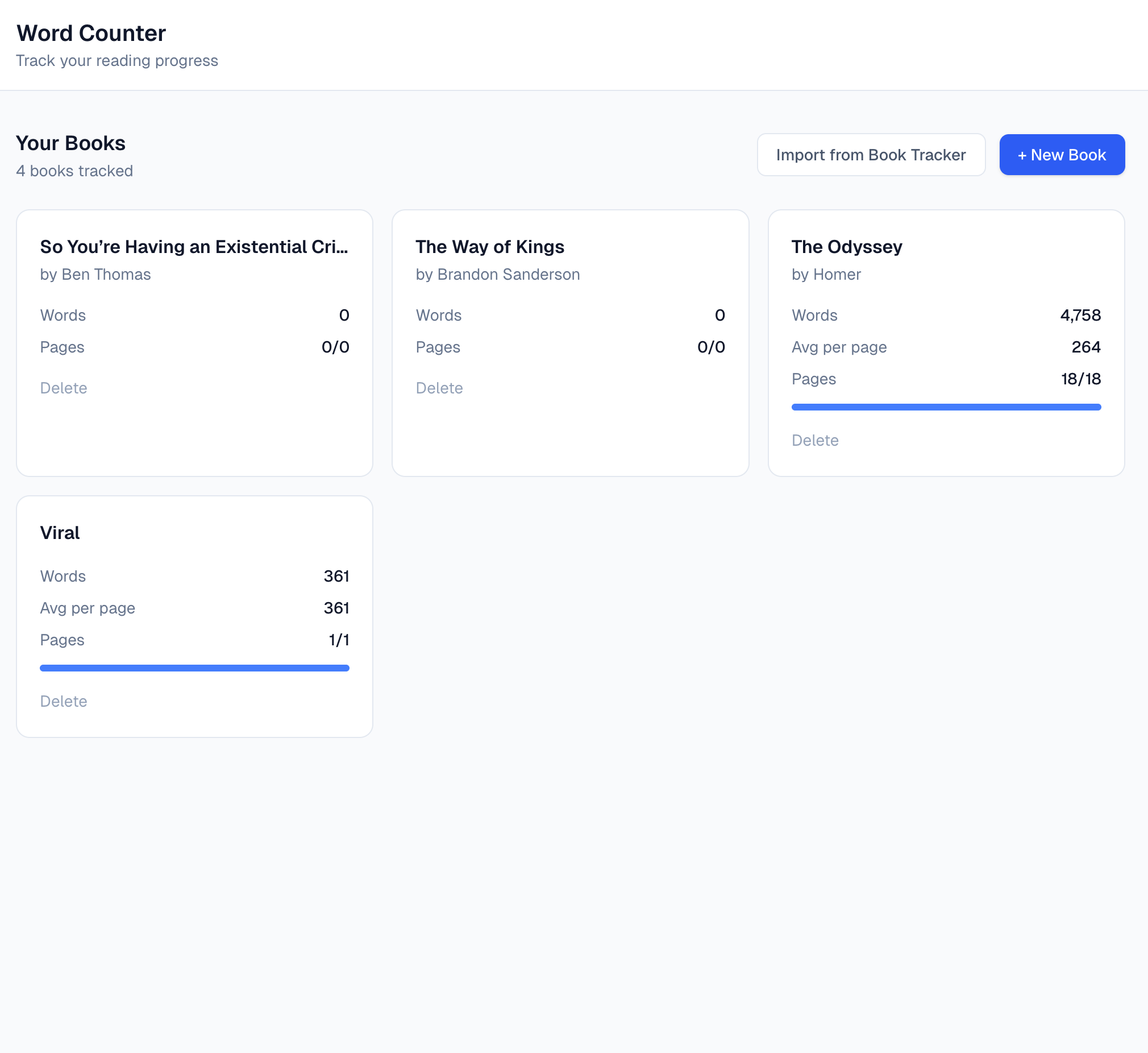Click the Your Books heading

tap(70, 143)
